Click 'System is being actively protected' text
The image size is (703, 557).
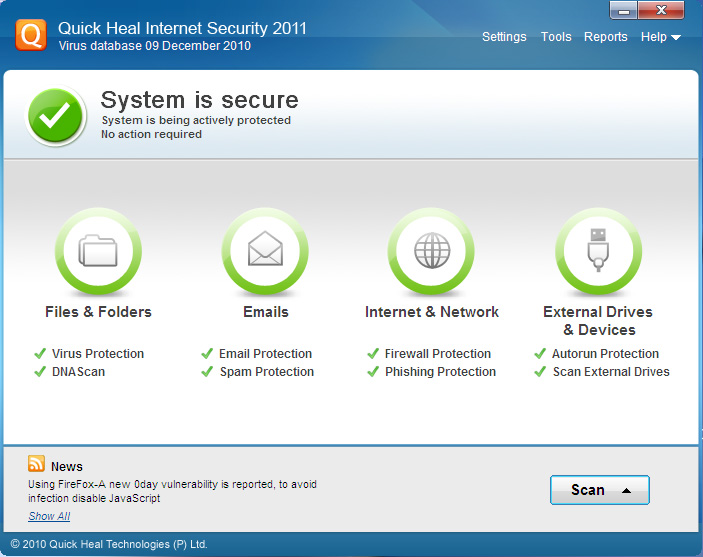(196, 120)
